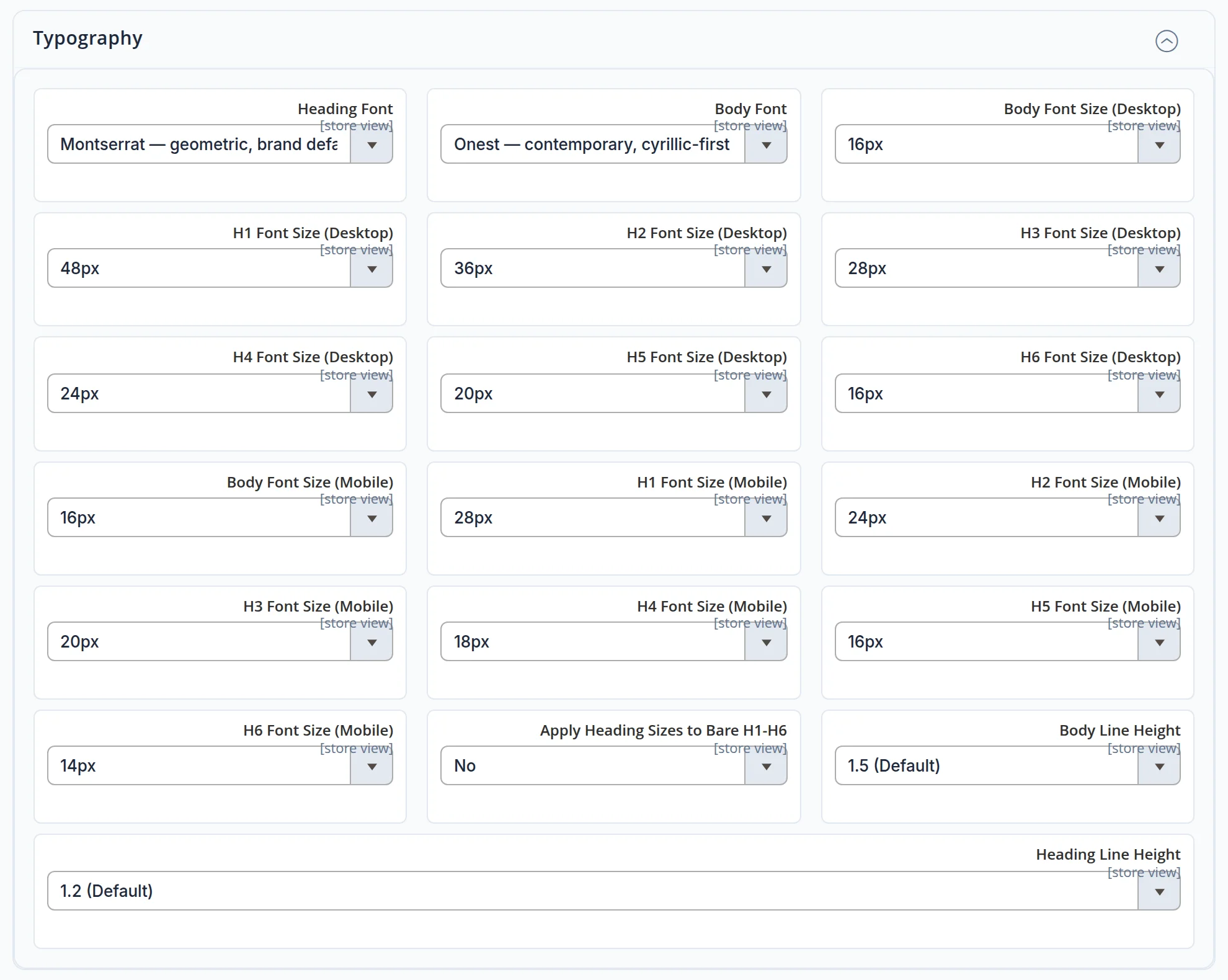Click the Body Font label
Viewport: 1228px width, 980px height.
coord(750,109)
